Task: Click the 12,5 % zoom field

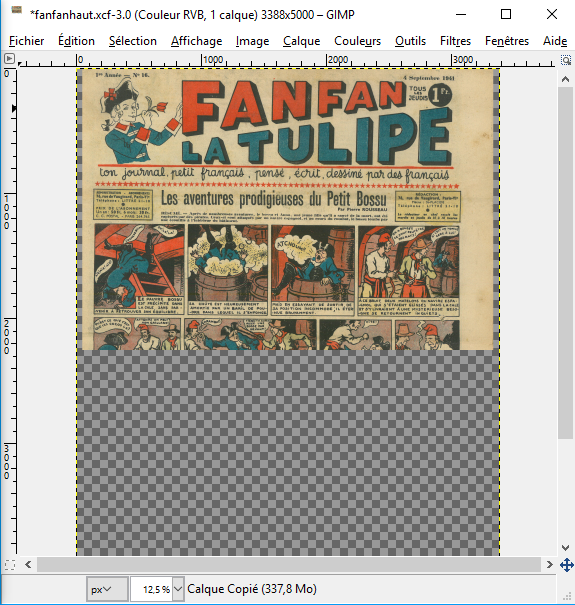Action: (152, 589)
